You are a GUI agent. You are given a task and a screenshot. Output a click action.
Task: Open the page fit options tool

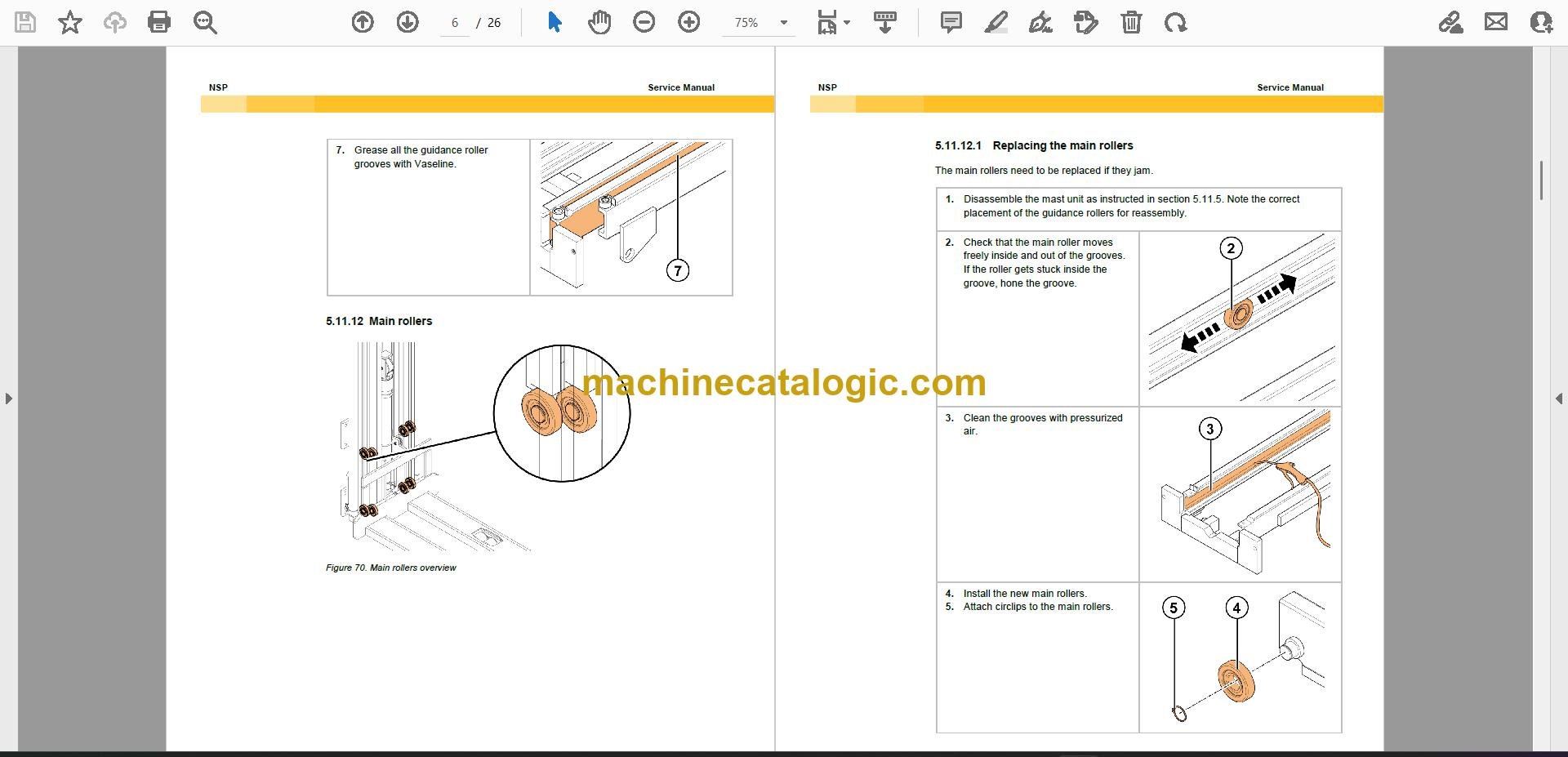(826, 23)
